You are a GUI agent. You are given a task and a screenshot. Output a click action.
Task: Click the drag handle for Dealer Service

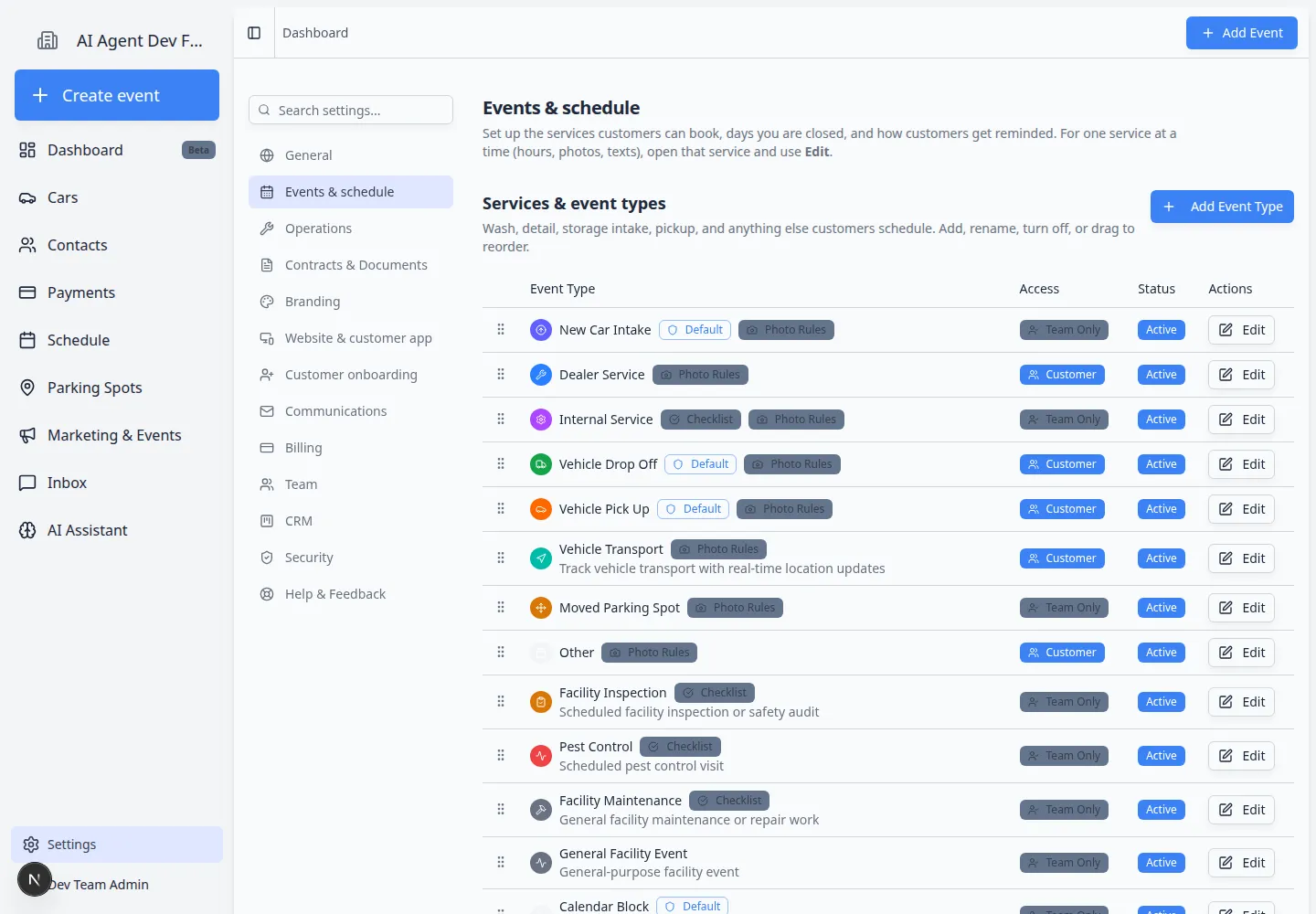[501, 374]
